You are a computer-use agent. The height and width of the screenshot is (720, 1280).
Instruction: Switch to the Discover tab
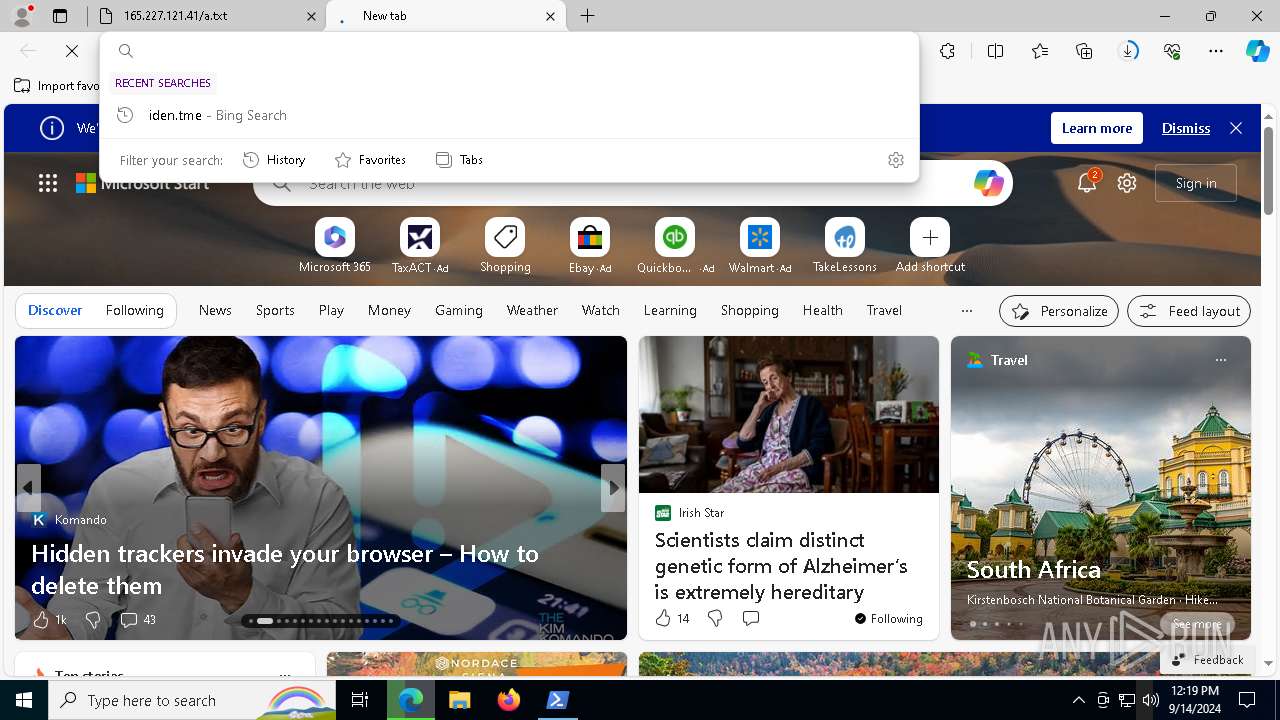coord(55,311)
